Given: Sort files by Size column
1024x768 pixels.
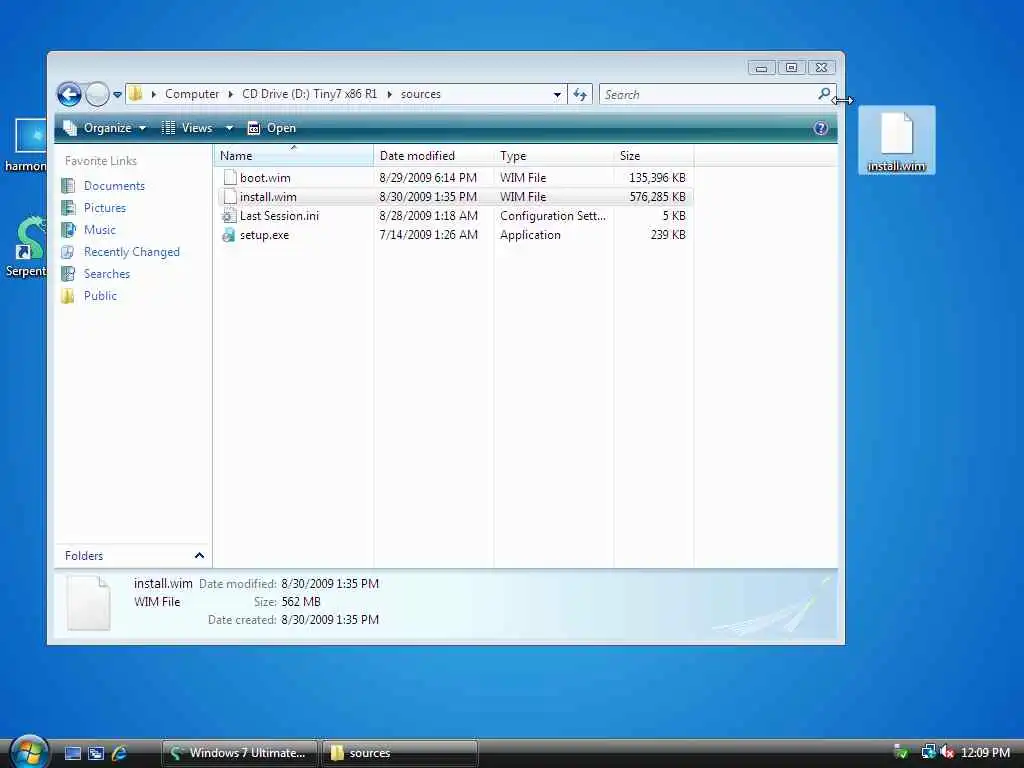Looking at the screenshot, I should [x=654, y=155].
